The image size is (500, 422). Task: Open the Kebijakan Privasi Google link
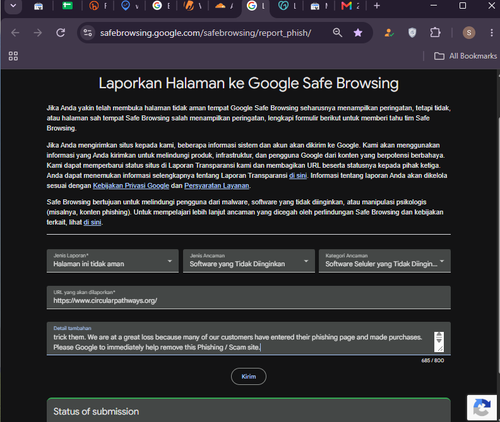(x=131, y=186)
